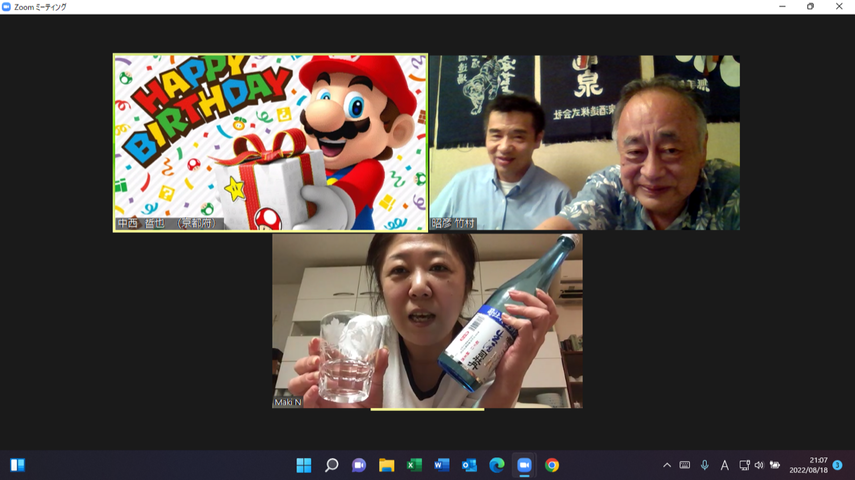Open the Widgets panel in the taskbar

tap(17, 465)
